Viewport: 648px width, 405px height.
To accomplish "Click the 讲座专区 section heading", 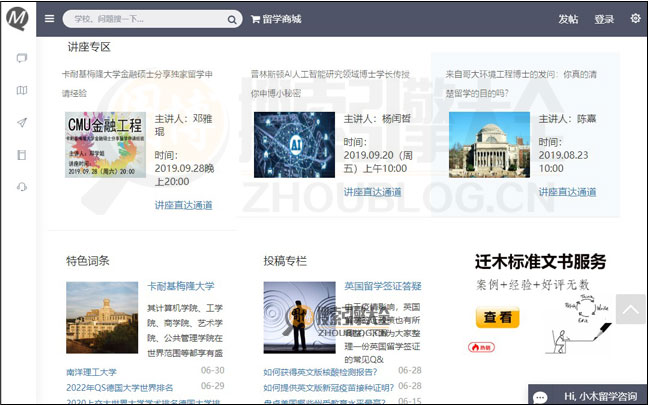I will click(89, 47).
